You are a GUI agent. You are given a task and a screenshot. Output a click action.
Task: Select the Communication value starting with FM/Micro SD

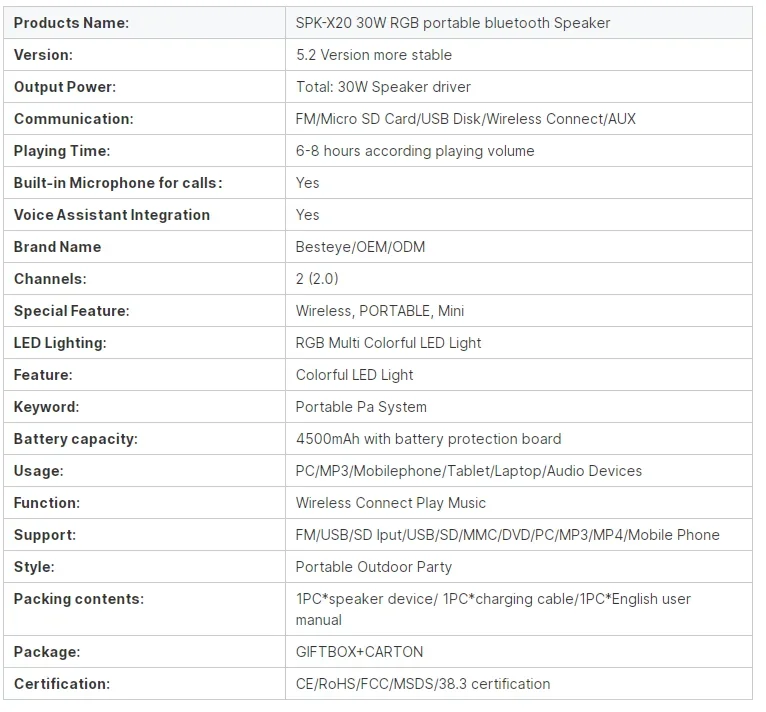point(465,118)
